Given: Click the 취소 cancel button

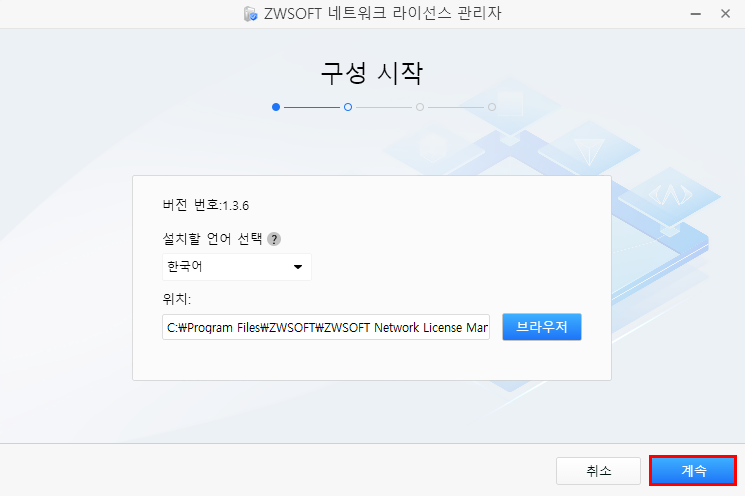Looking at the screenshot, I should point(599,471).
